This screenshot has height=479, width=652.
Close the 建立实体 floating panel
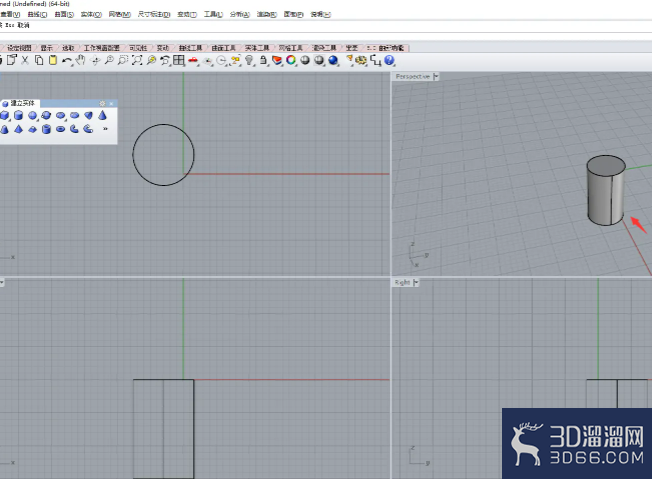[x=111, y=104]
